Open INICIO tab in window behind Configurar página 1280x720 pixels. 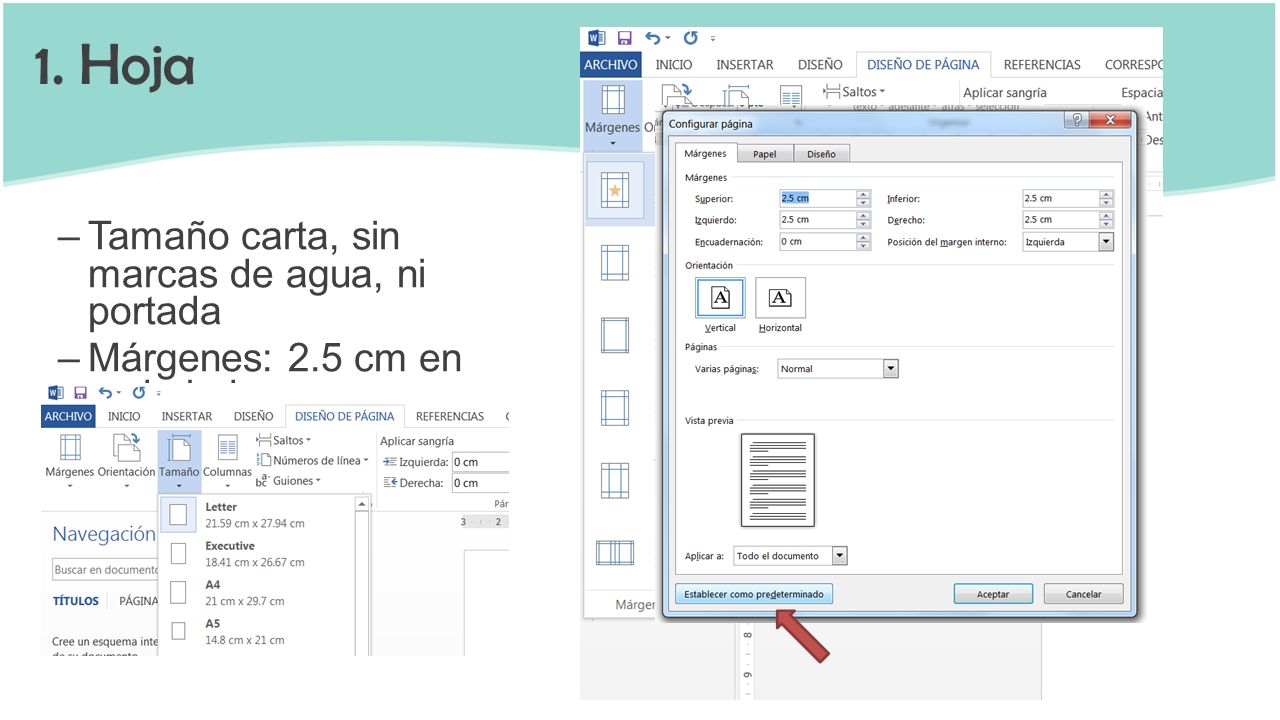click(674, 65)
